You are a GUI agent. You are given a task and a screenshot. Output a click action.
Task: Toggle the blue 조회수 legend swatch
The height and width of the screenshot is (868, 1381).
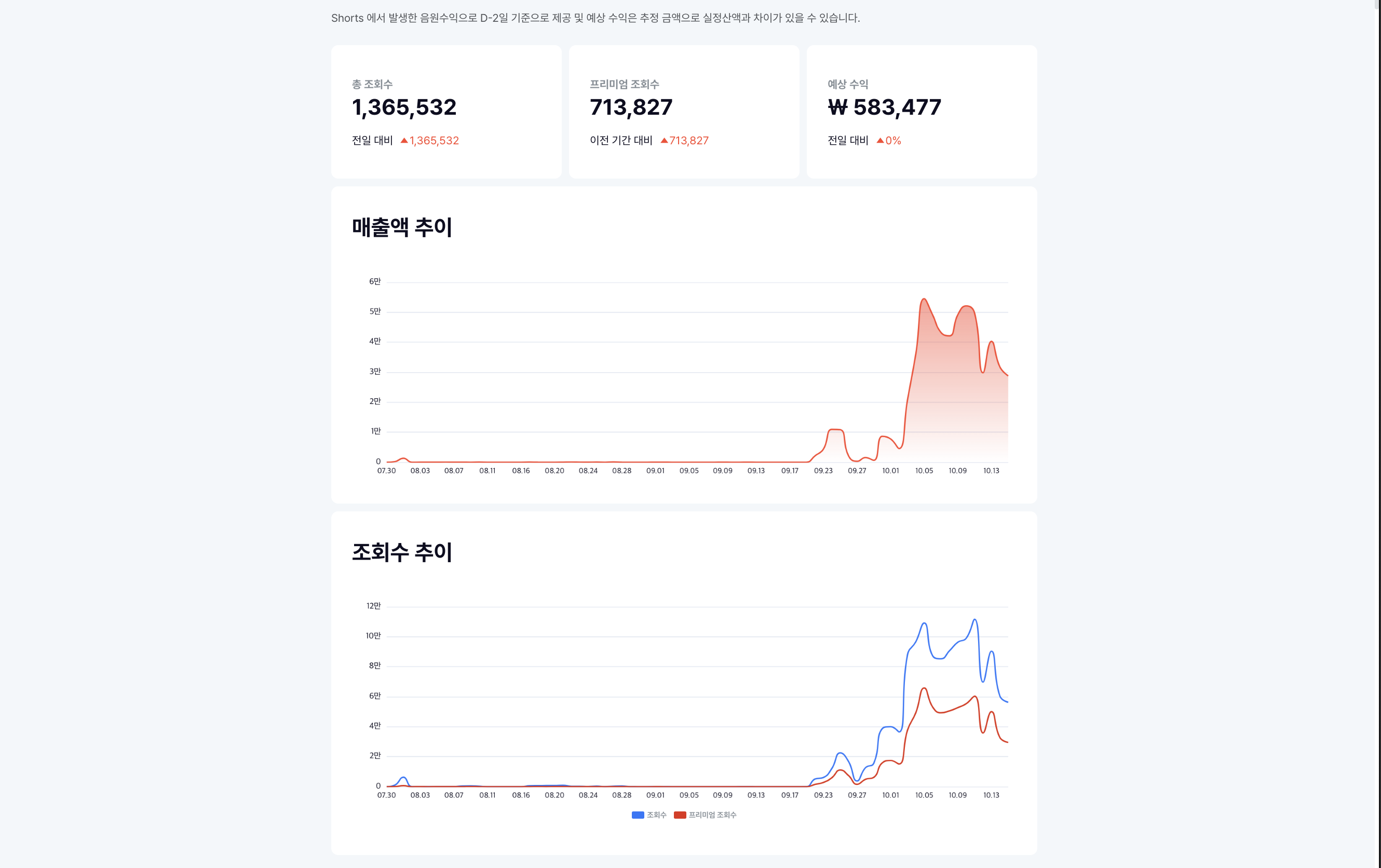point(637,815)
